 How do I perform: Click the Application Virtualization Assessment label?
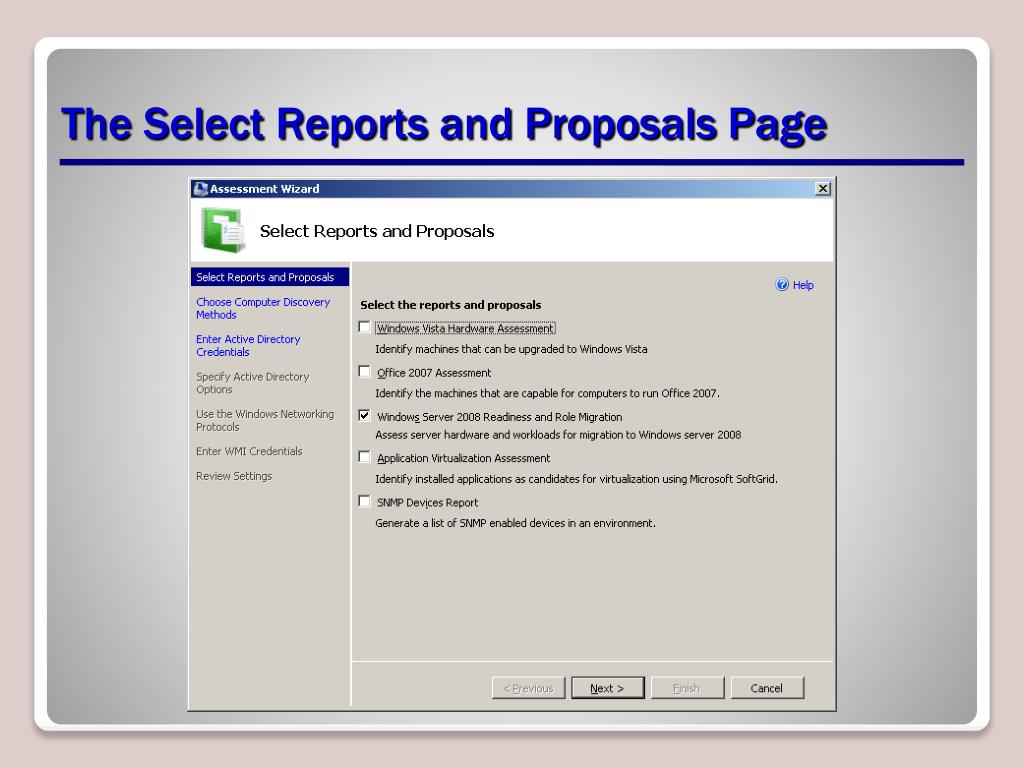[x=463, y=458]
